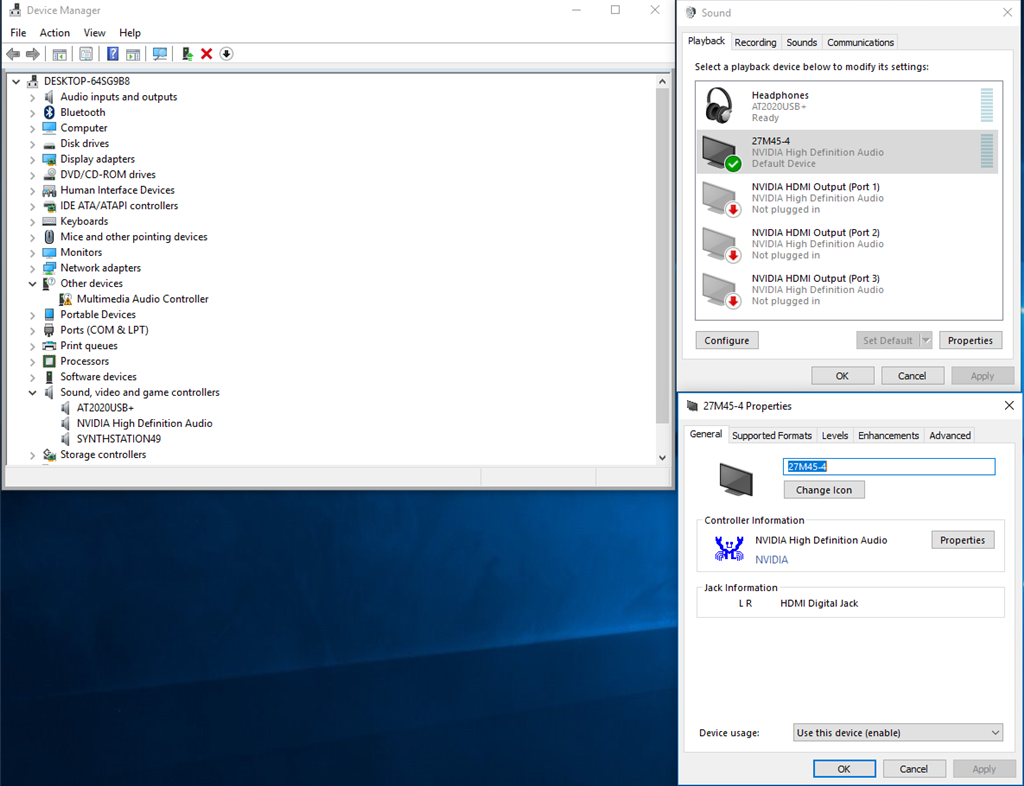Click the Update device driver toolbar icon

tap(187, 54)
